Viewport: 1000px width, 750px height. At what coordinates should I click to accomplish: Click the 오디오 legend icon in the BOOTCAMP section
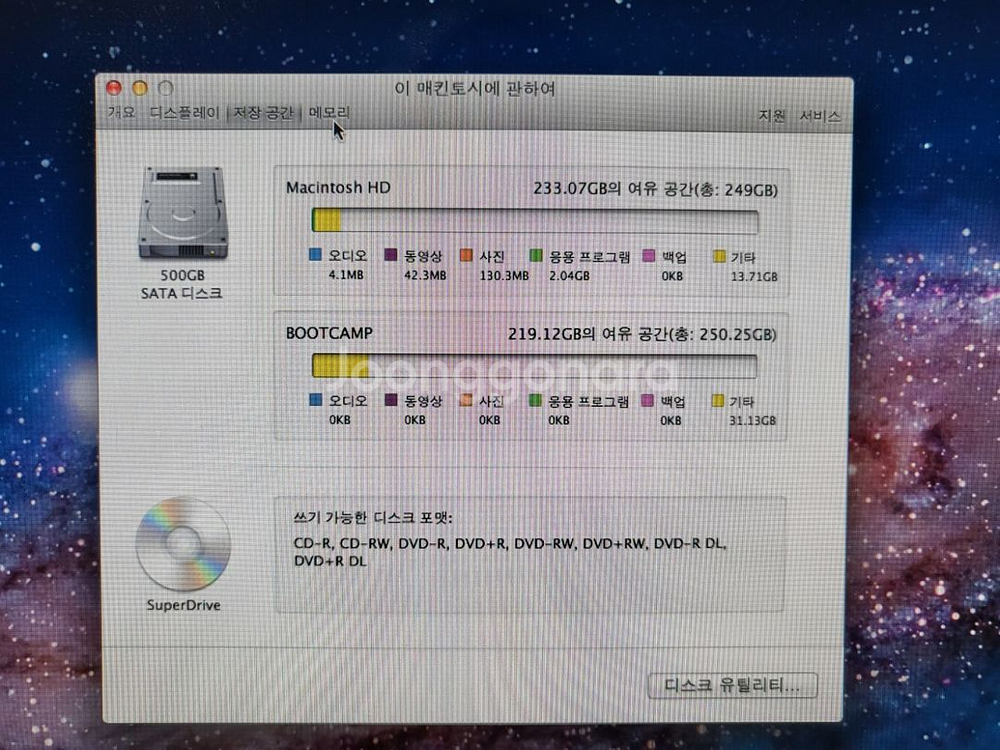317,401
